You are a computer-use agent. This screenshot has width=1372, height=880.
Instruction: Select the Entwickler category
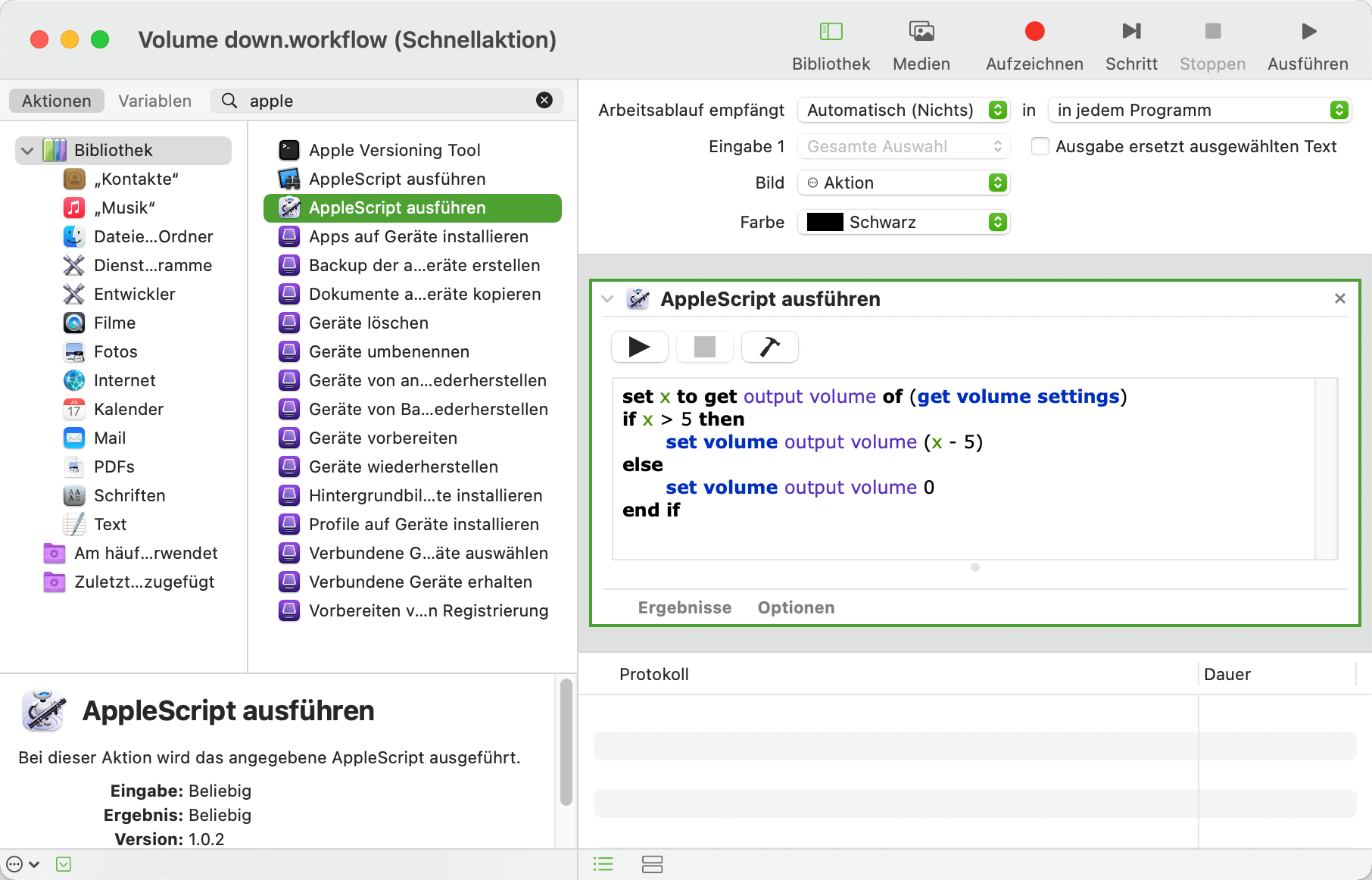[121, 295]
